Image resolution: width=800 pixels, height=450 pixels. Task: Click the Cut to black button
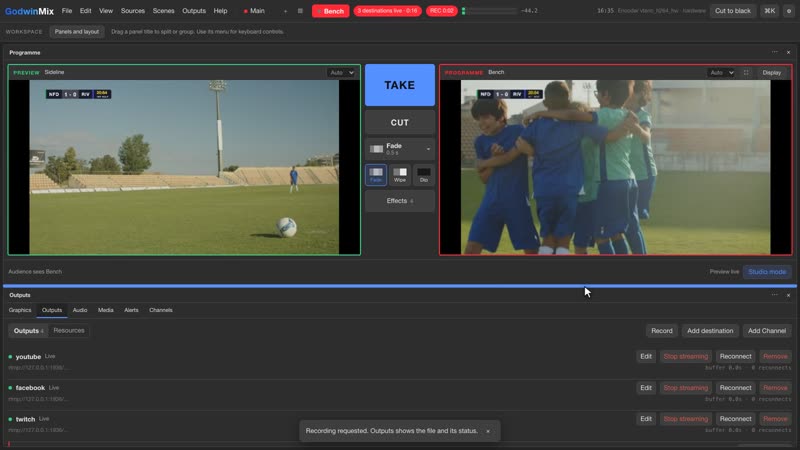(x=733, y=11)
